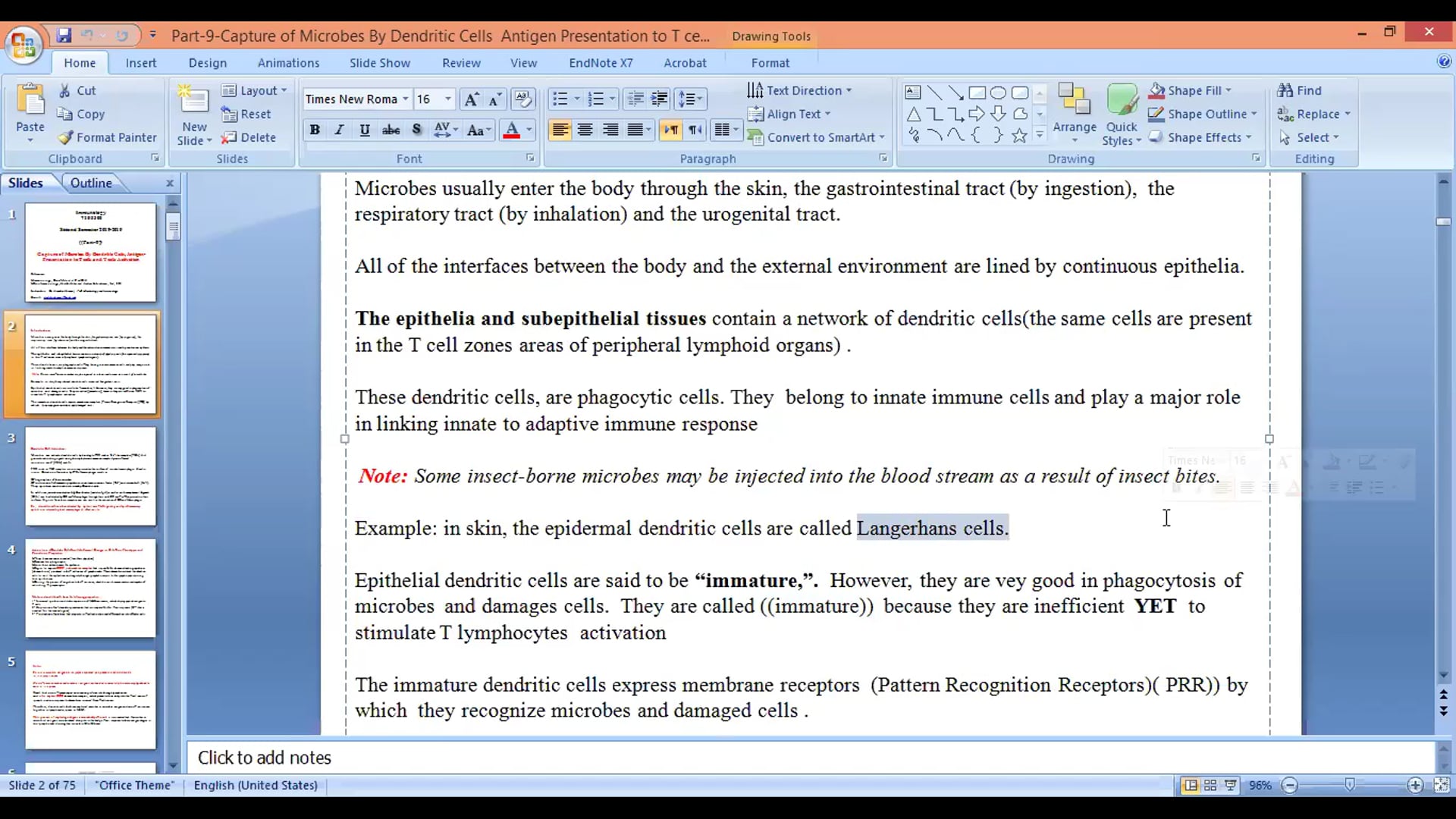This screenshot has height=819, width=1456.
Task: Open the Design ribbon tab
Action: click(x=208, y=63)
